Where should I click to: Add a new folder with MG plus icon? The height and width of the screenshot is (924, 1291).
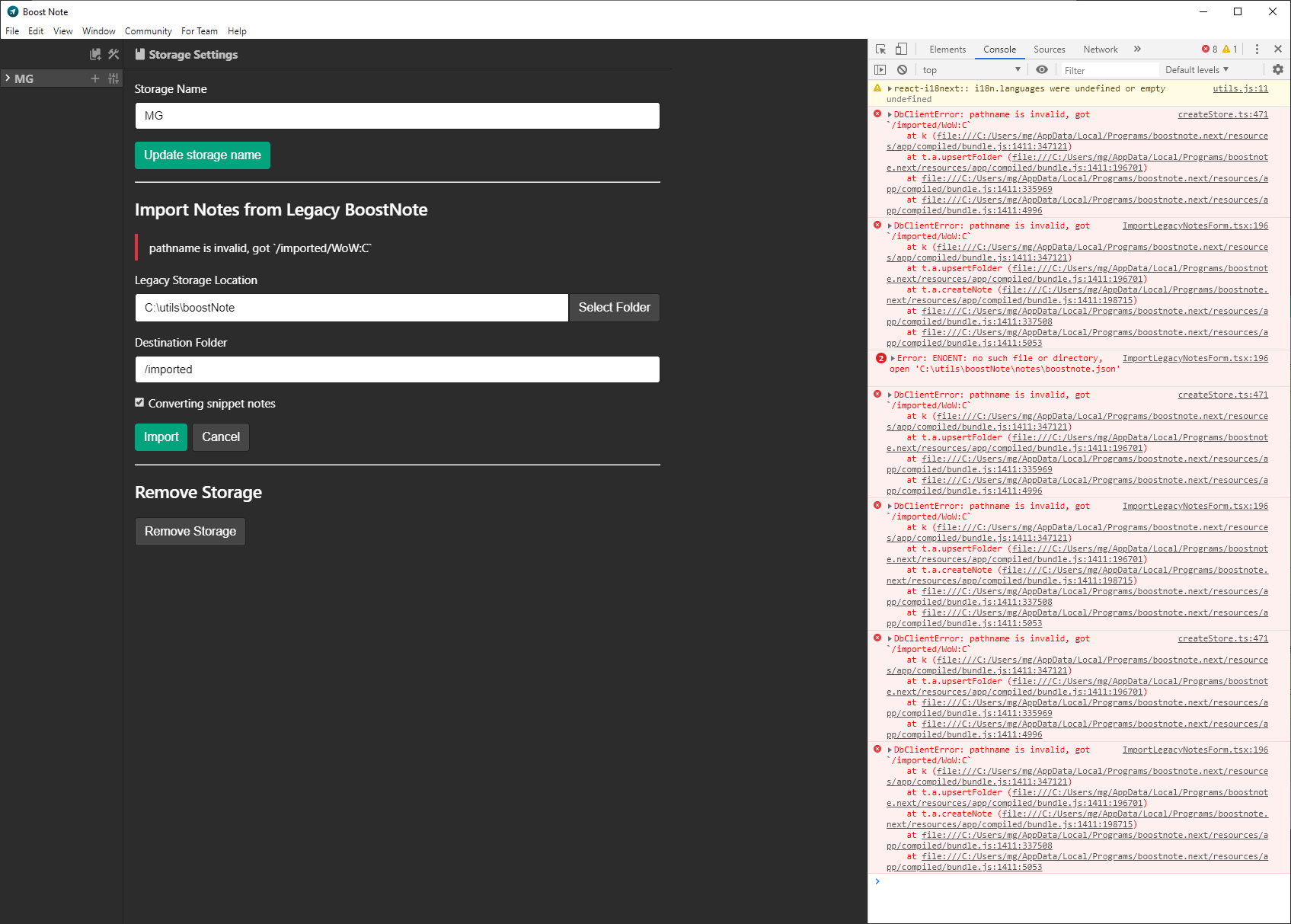(95, 78)
